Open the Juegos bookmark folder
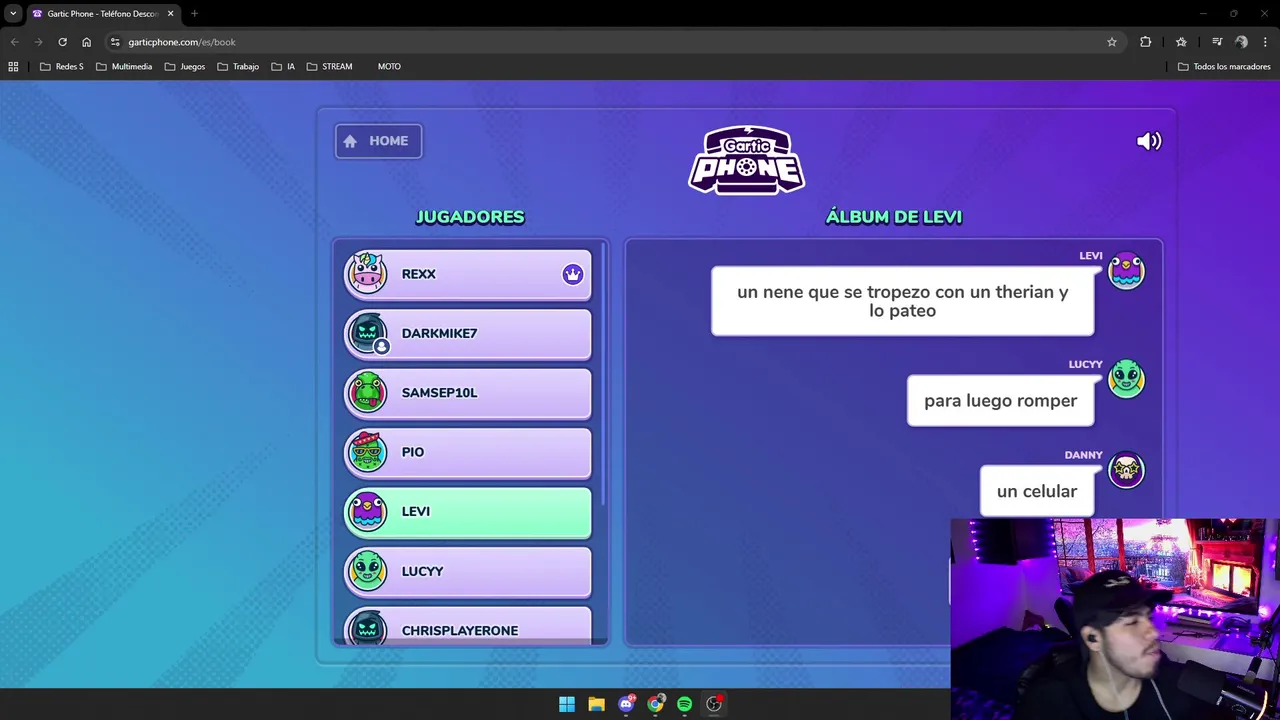The width and height of the screenshot is (1280, 720). pyautogui.click(x=185, y=66)
